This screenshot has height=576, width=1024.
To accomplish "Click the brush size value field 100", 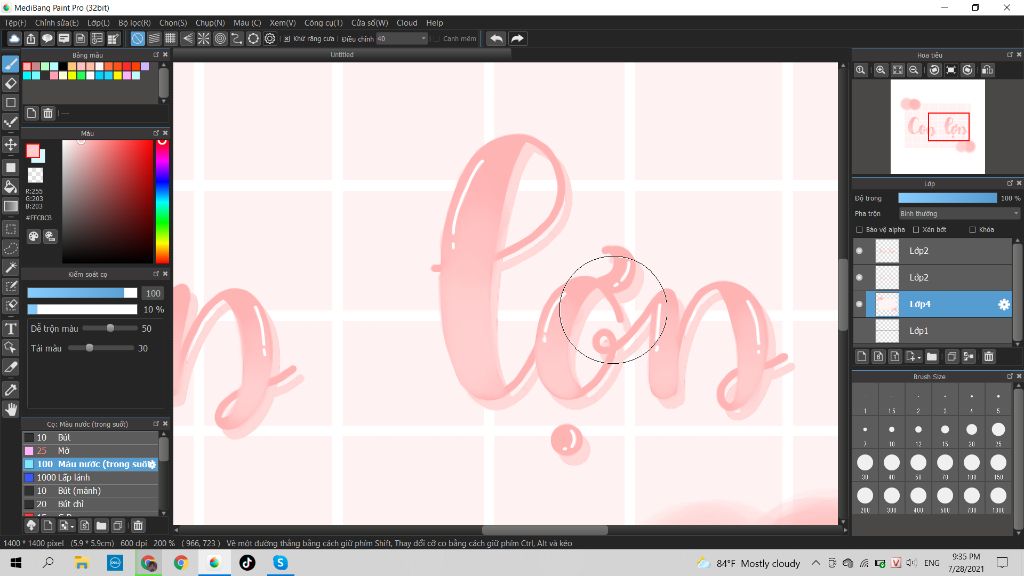I will (153, 293).
